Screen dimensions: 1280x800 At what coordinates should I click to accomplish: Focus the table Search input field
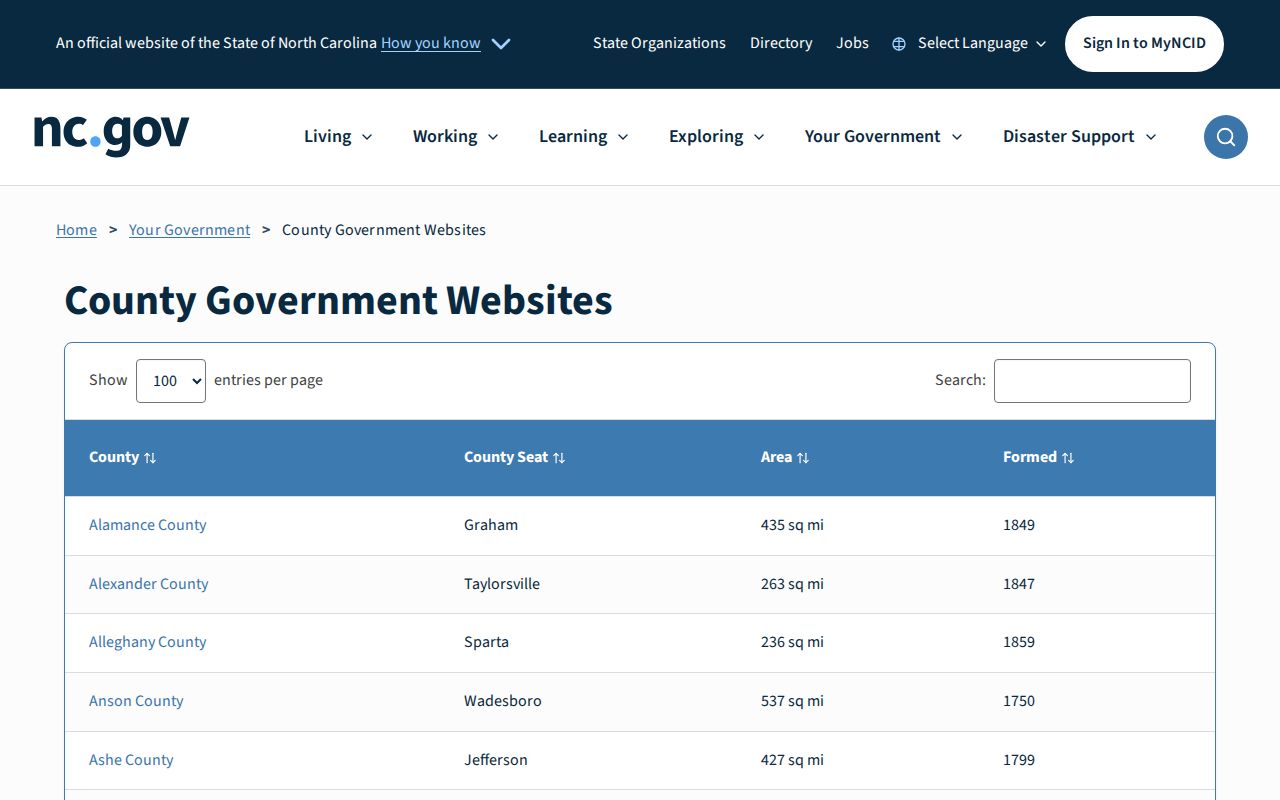pos(1092,381)
